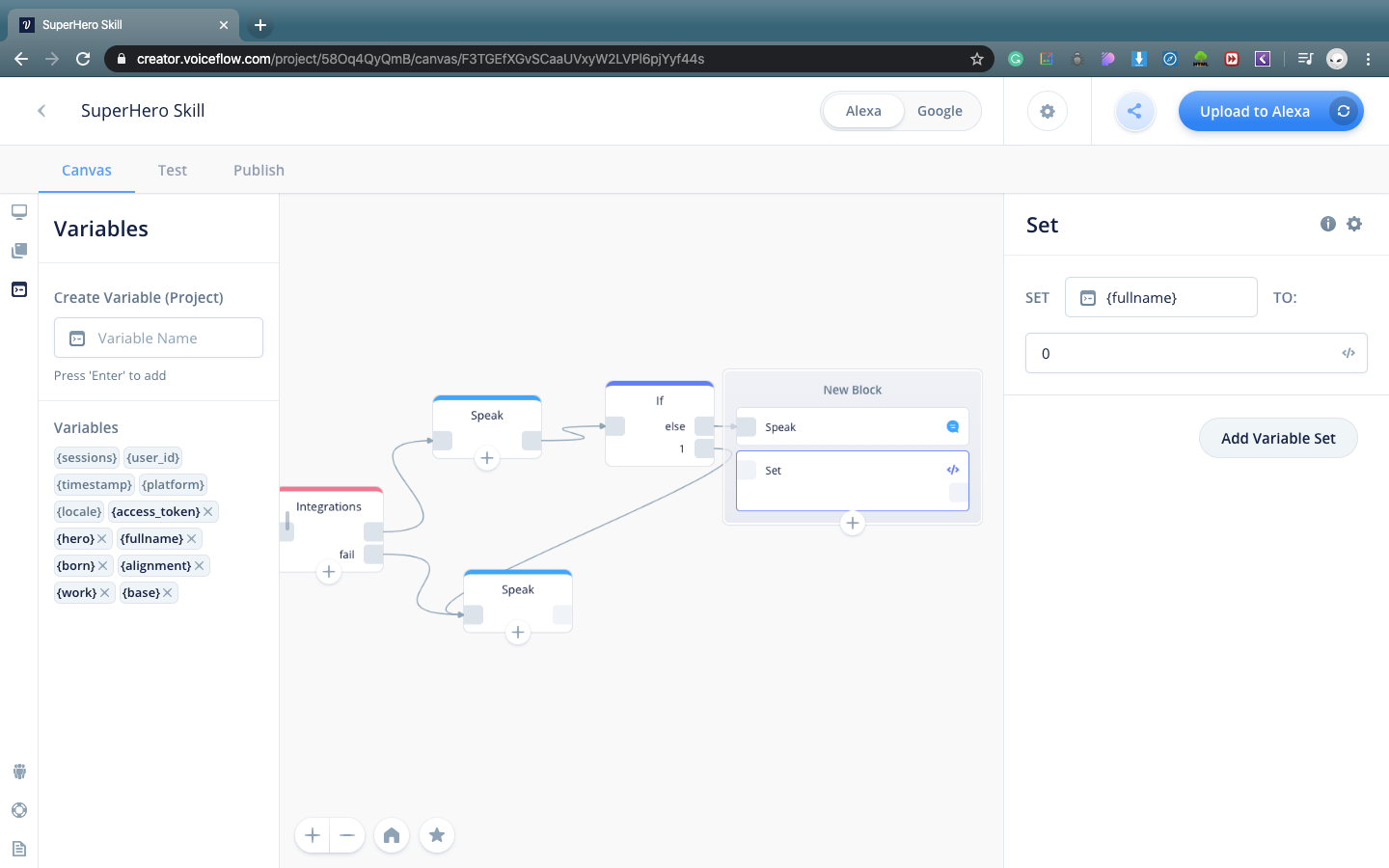
Task: Click the Add Variable Set button
Action: [1278, 438]
